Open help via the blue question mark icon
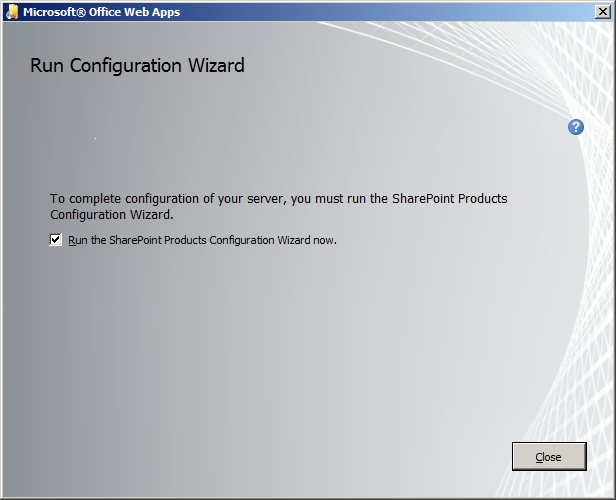Screen dimensions: 616x500 576,127
